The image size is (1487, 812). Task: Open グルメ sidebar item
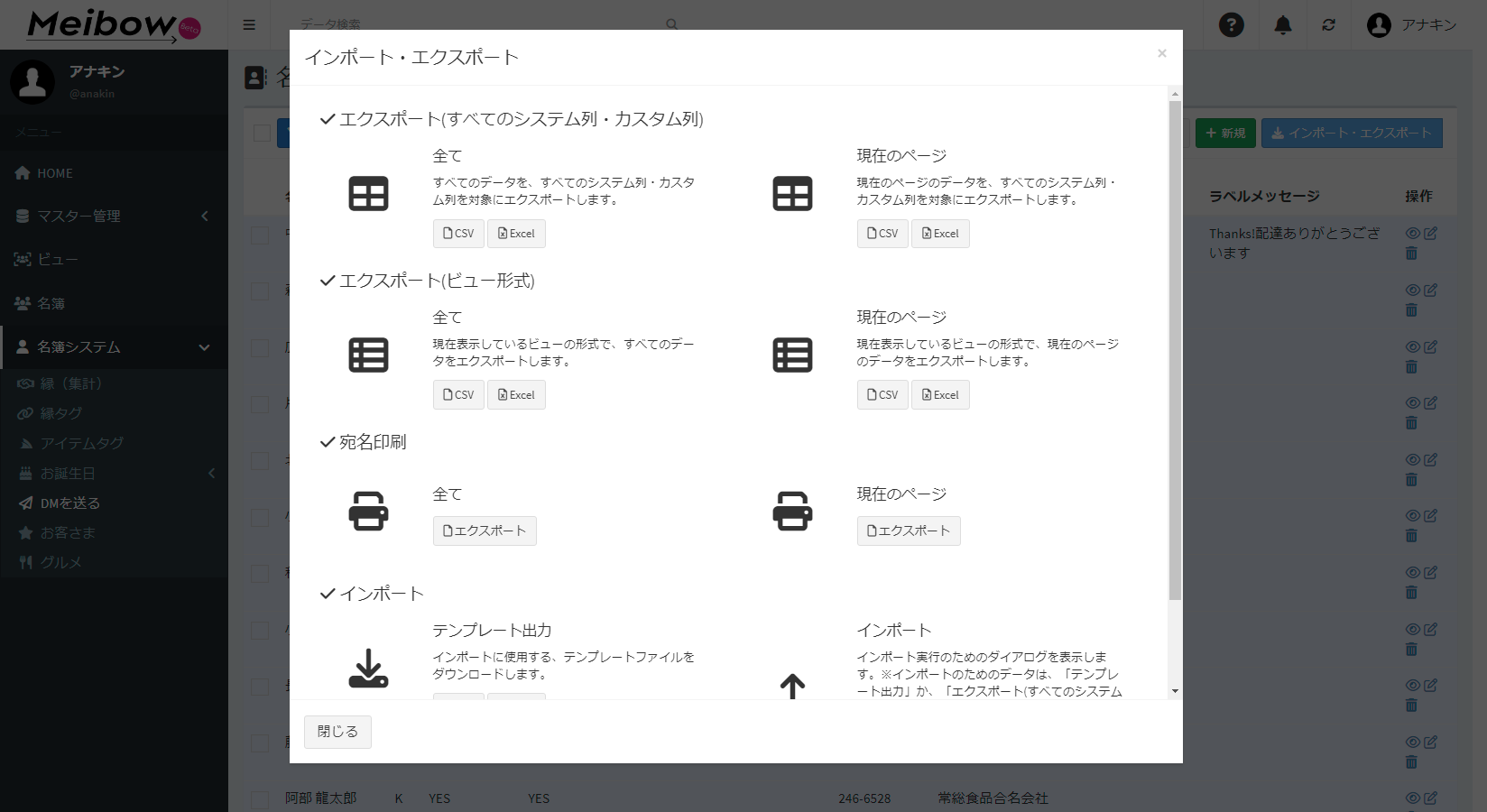114,562
